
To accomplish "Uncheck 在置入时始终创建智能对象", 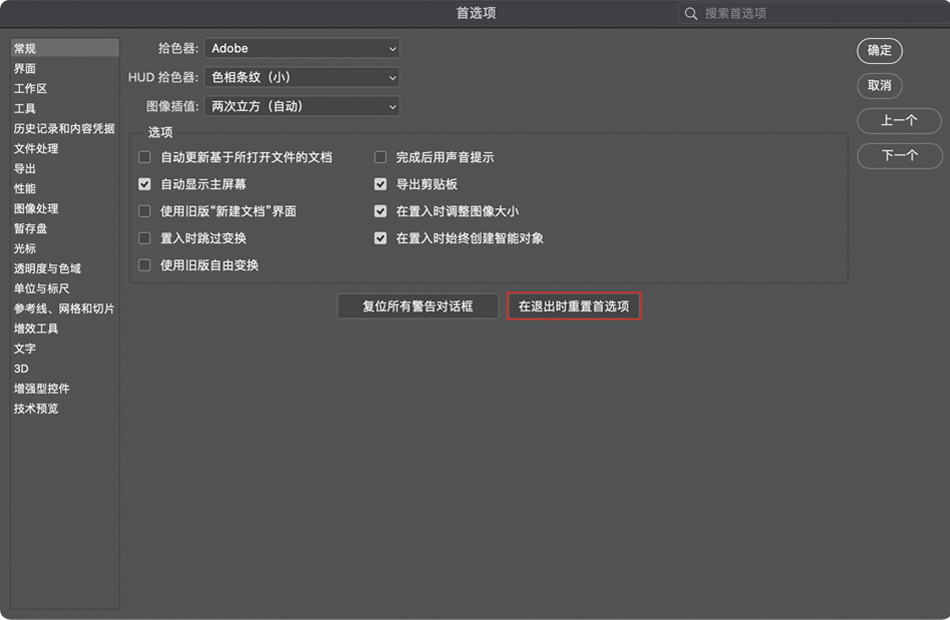I will pyautogui.click(x=380, y=238).
